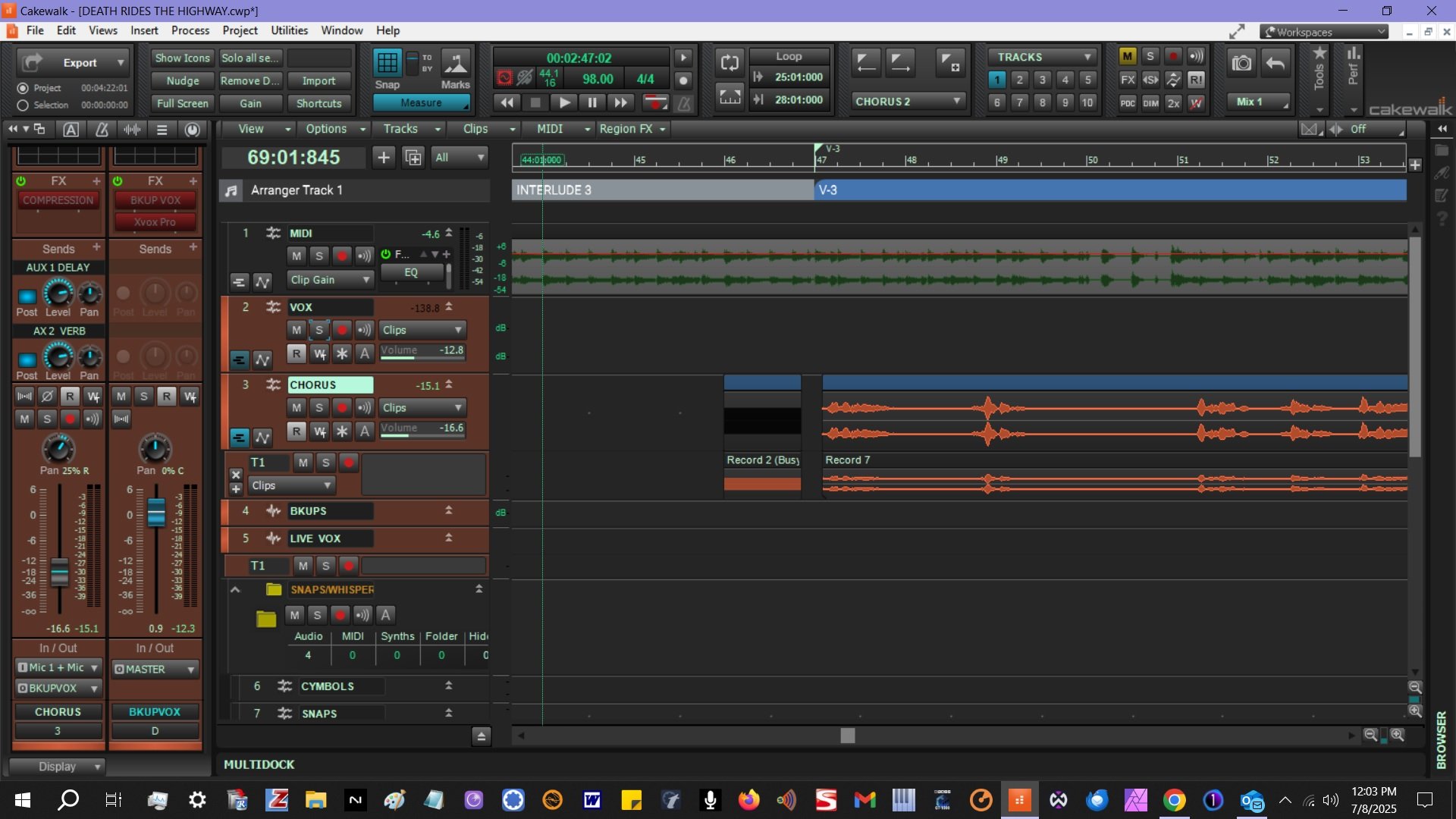The height and width of the screenshot is (819, 1456).
Task: Open the Process menu
Action: tap(190, 30)
